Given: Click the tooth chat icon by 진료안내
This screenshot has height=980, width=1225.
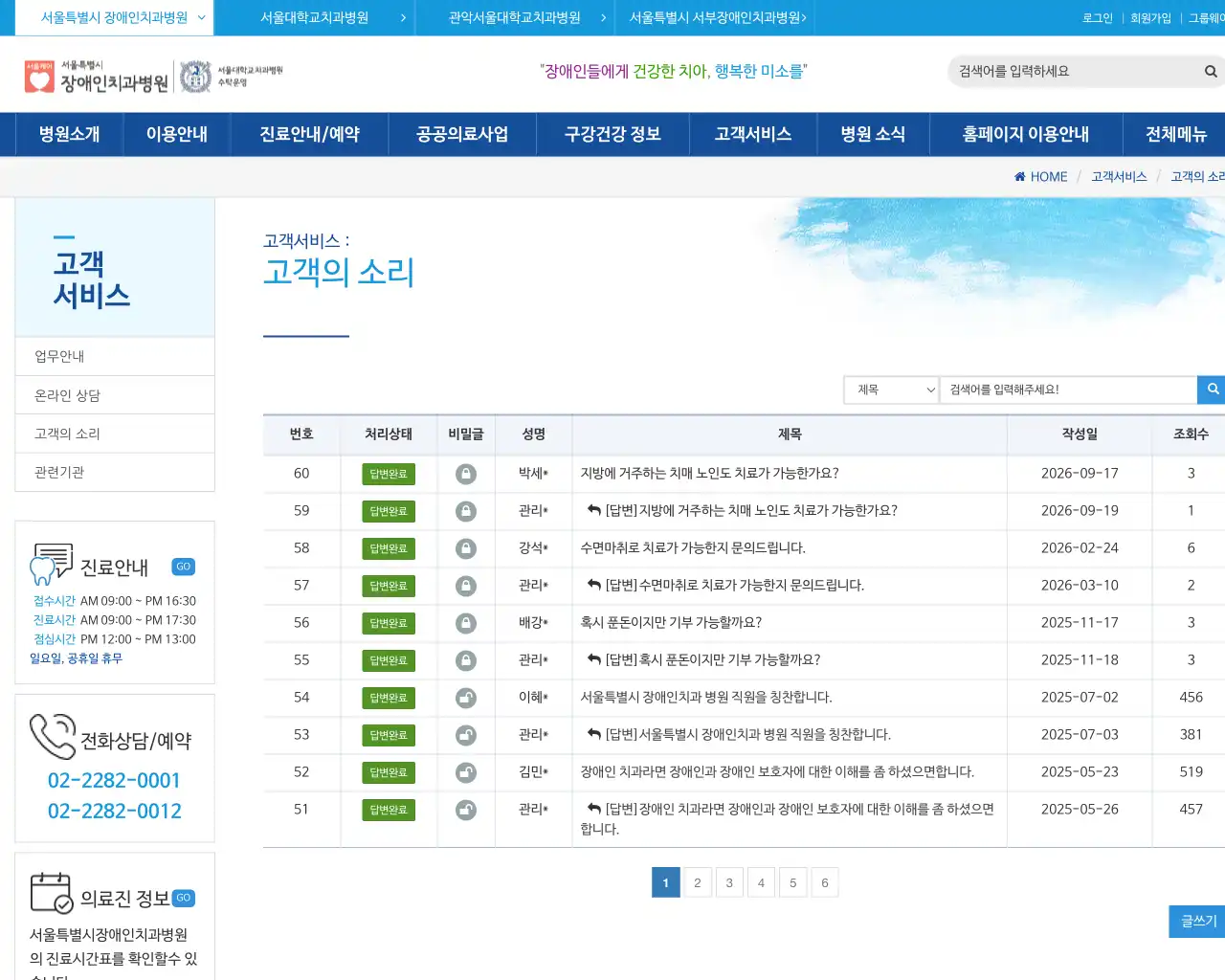Looking at the screenshot, I should (x=52, y=564).
